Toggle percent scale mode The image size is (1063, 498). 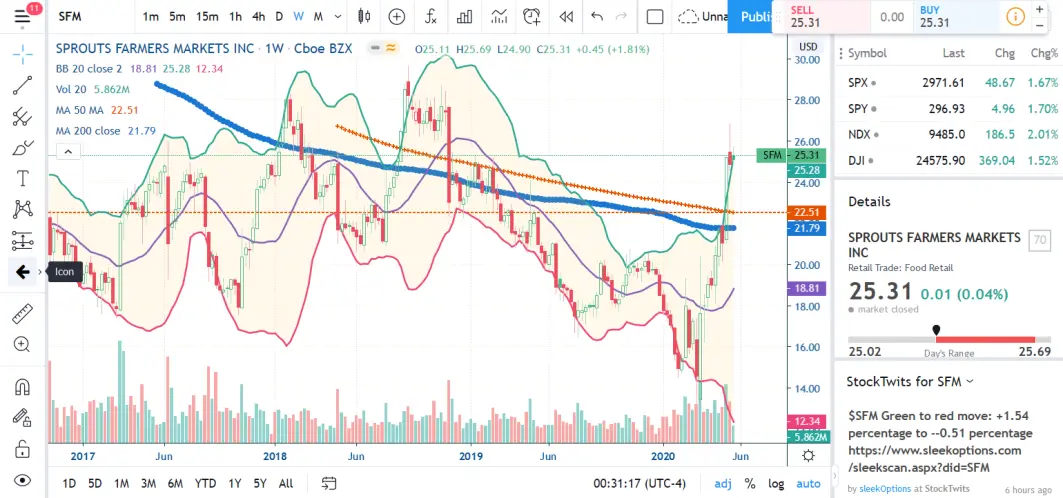click(750, 484)
